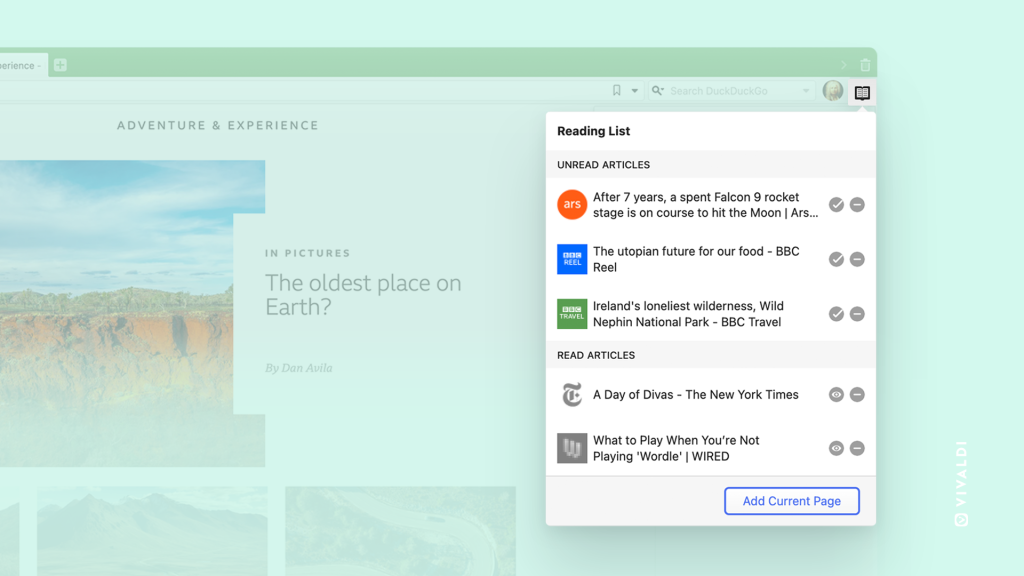1024x576 pixels.
Task: Bookmark the current page
Action: pos(616,91)
